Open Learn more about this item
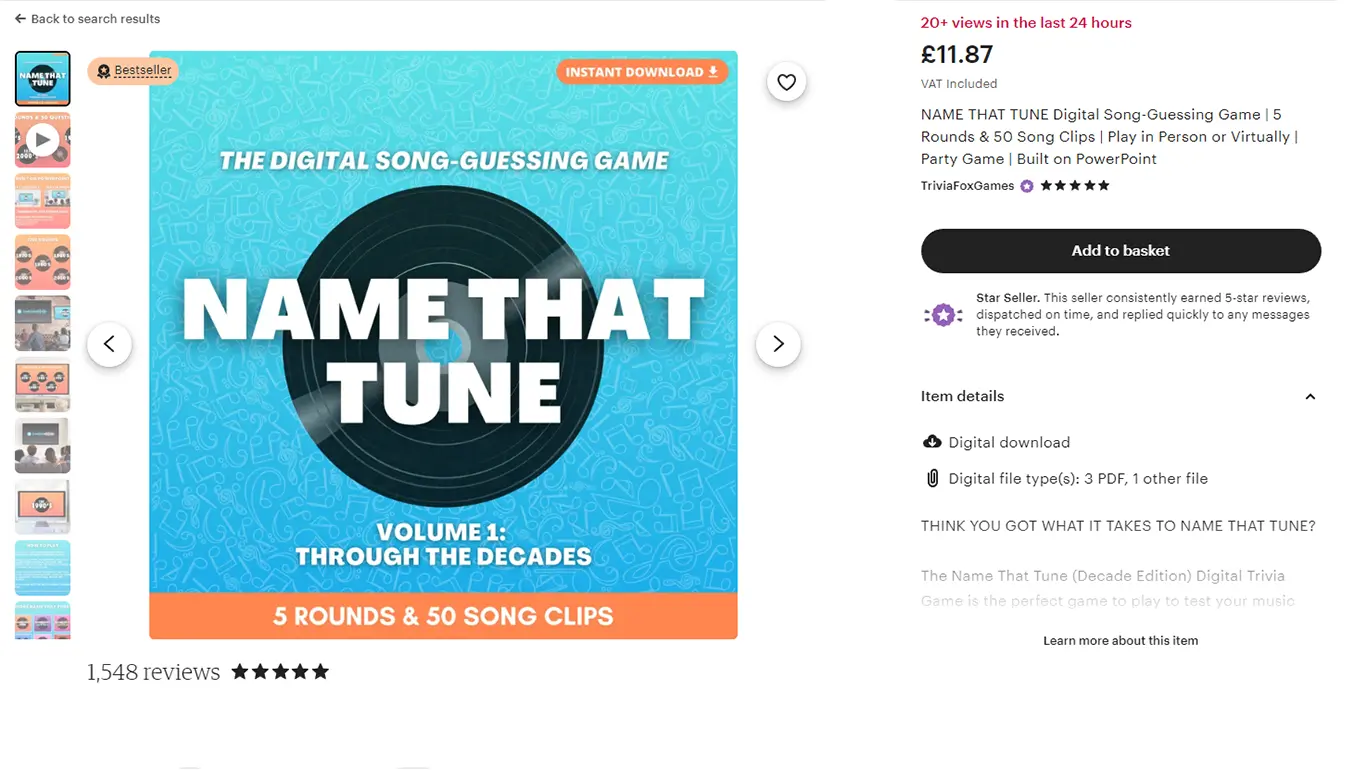The image size is (1358, 770). click(1120, 640)
